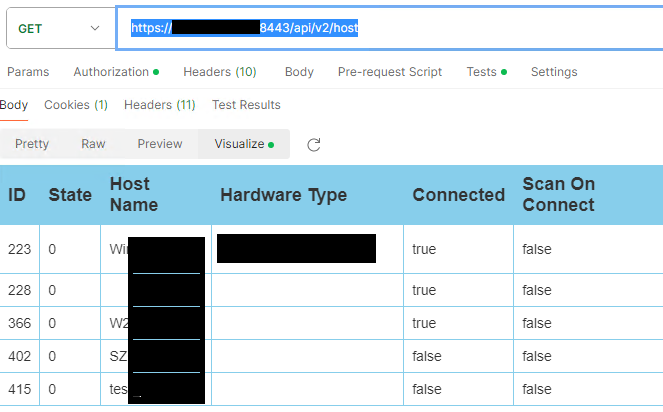Click State value 0 in row 366

[52, 323]
